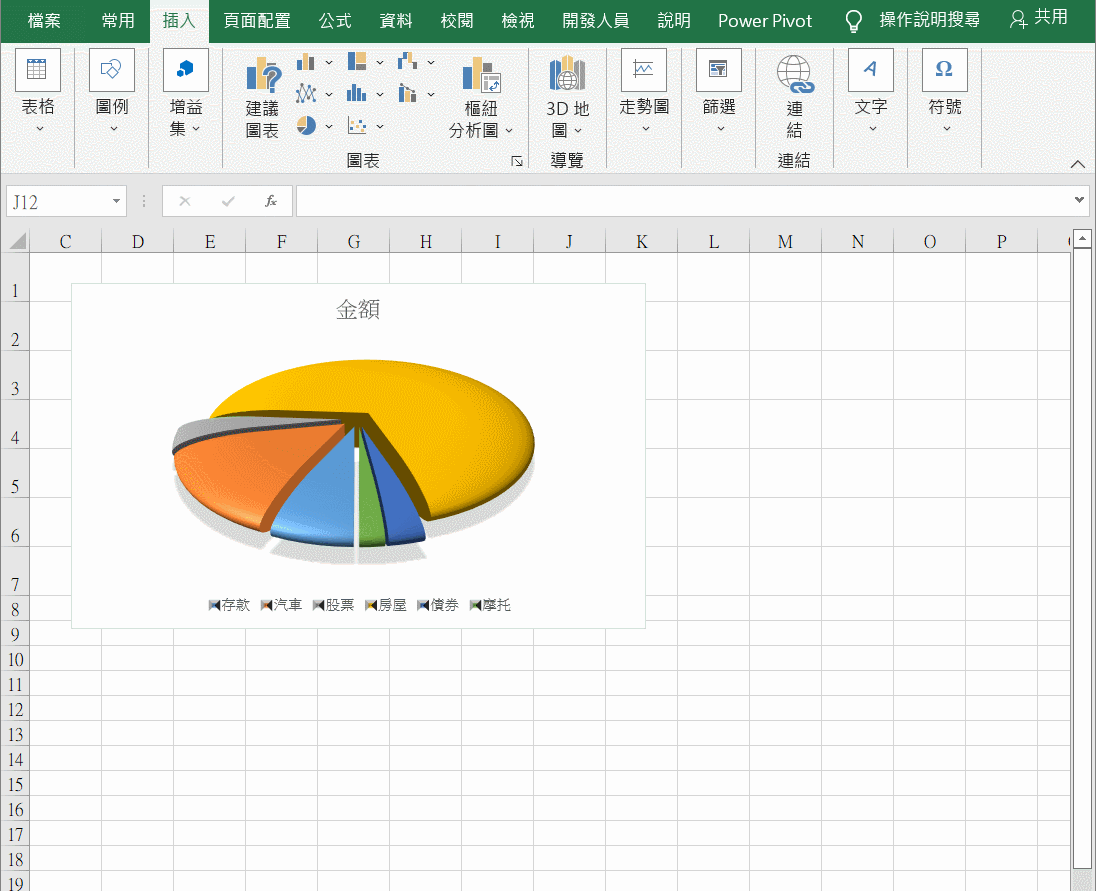
Task: Expand the combo chart dropdown arrow
Action: (431, 94)
